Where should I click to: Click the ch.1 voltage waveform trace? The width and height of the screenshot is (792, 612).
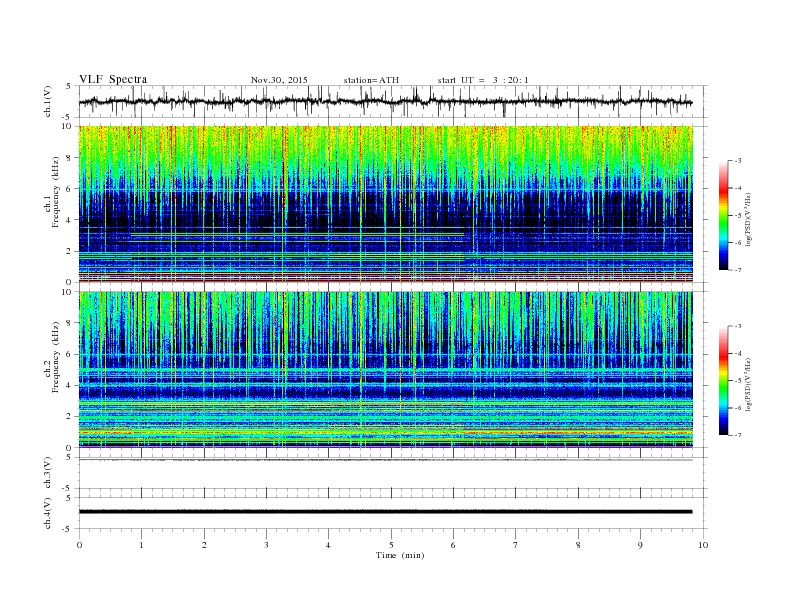point(385,102)
